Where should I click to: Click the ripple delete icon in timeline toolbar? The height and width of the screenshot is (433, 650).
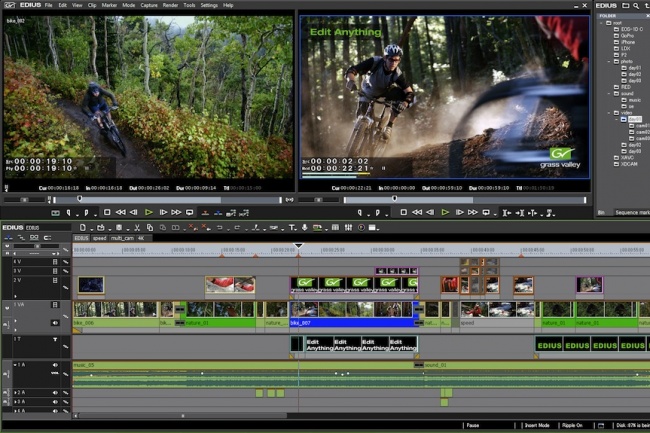(205, 227)
